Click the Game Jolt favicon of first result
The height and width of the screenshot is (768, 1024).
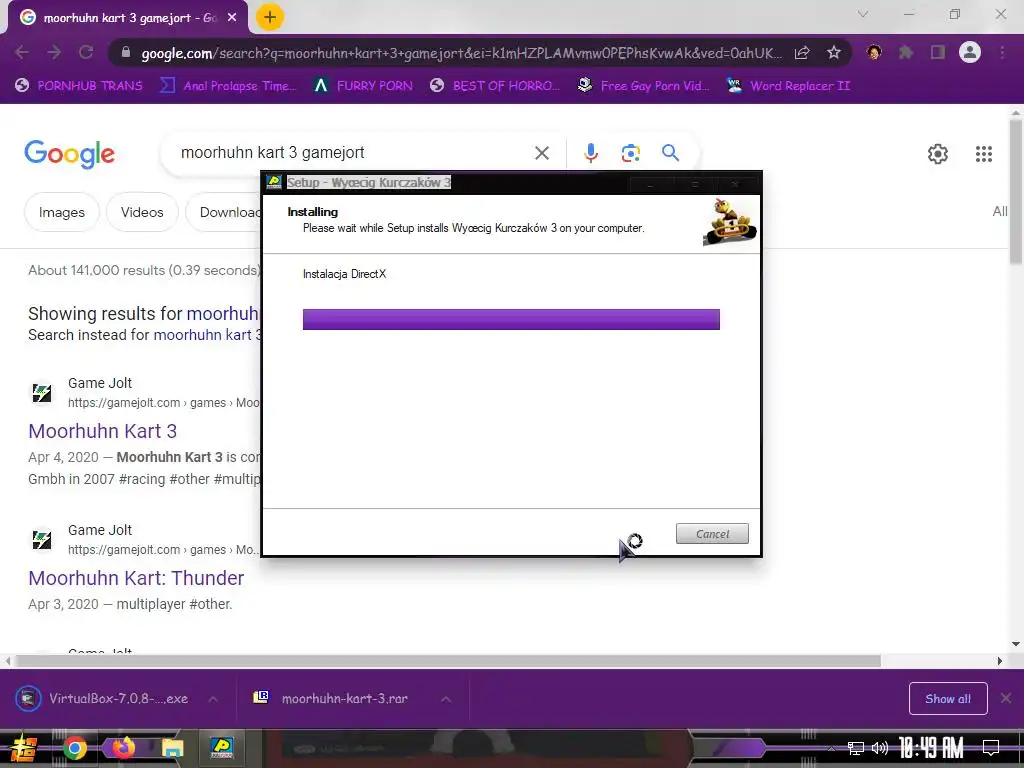coord(42,392)
